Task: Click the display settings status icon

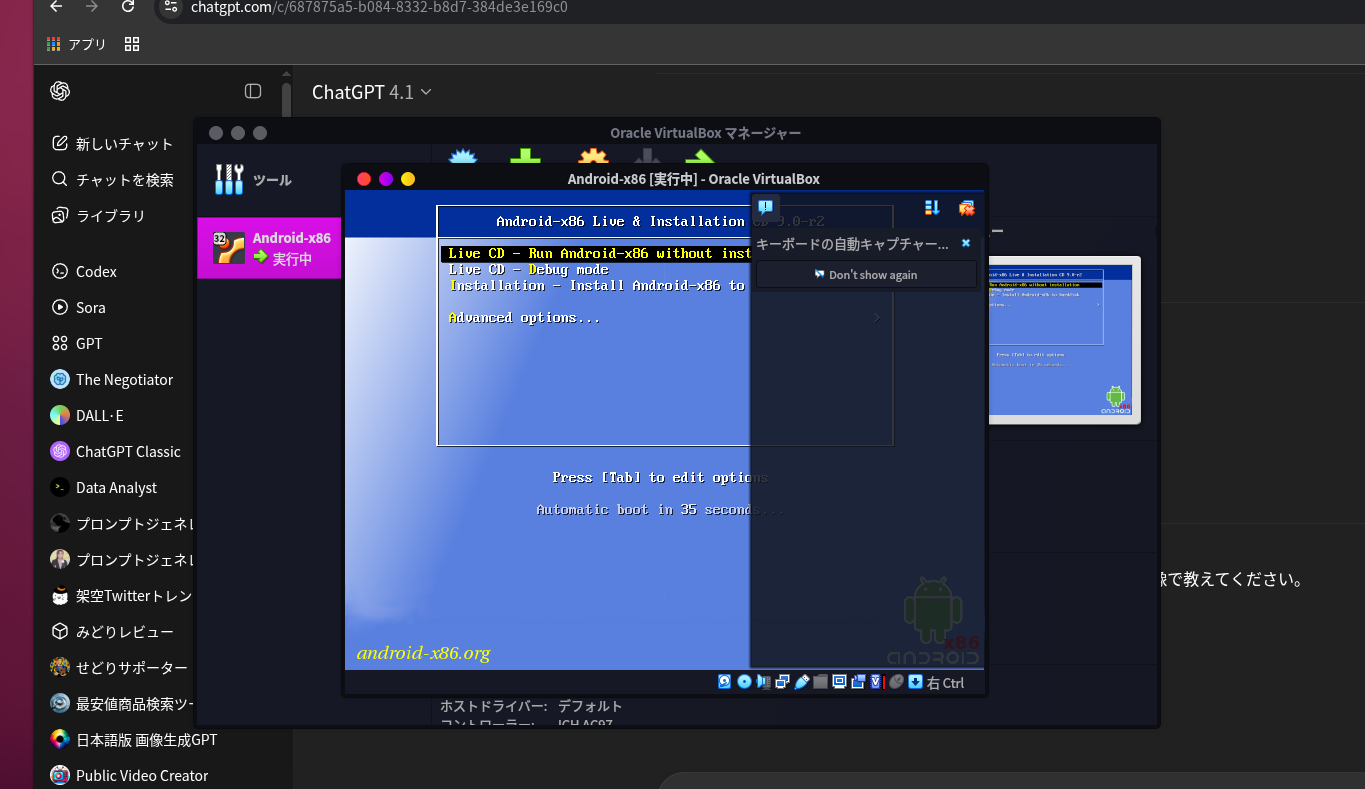Action: tap(840, 682)
